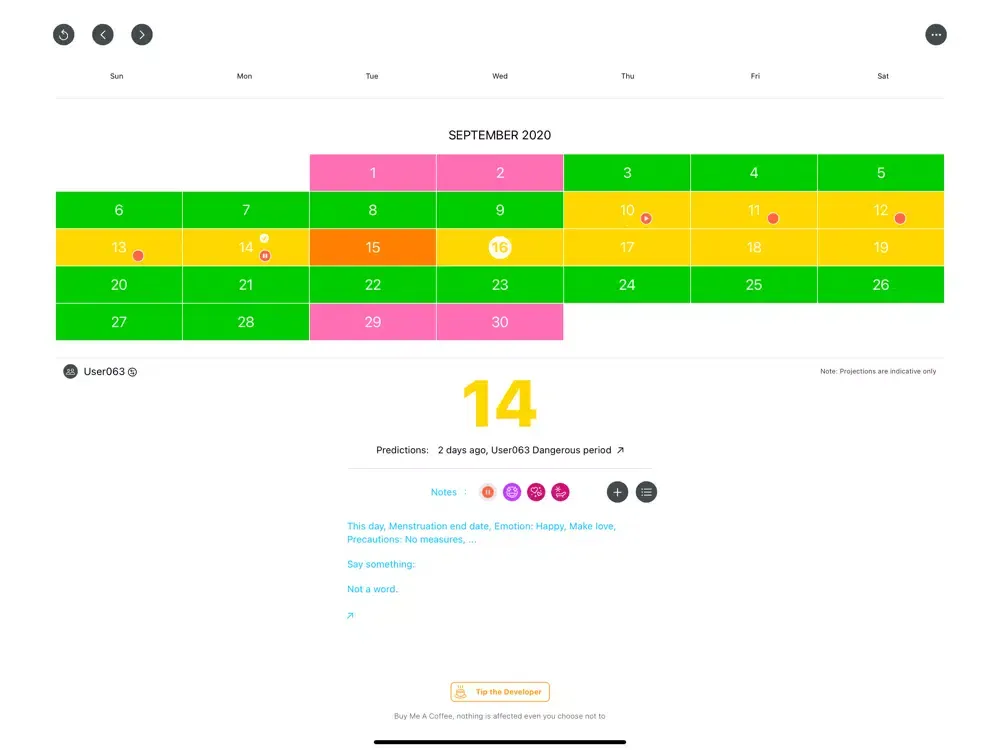The image size is (1000, 750).
Task: Select green date 25
Action: 754,284
